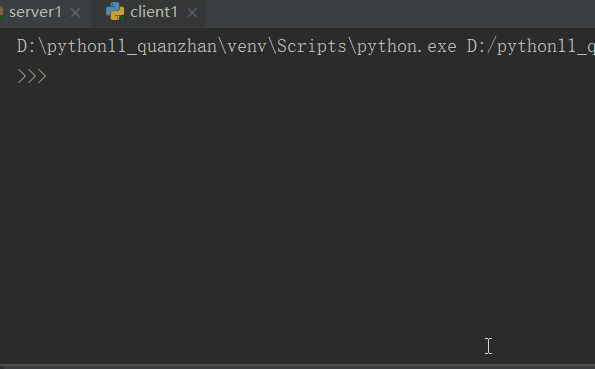
Task: Switch to the server1 run tab
Action: (35, 12)
